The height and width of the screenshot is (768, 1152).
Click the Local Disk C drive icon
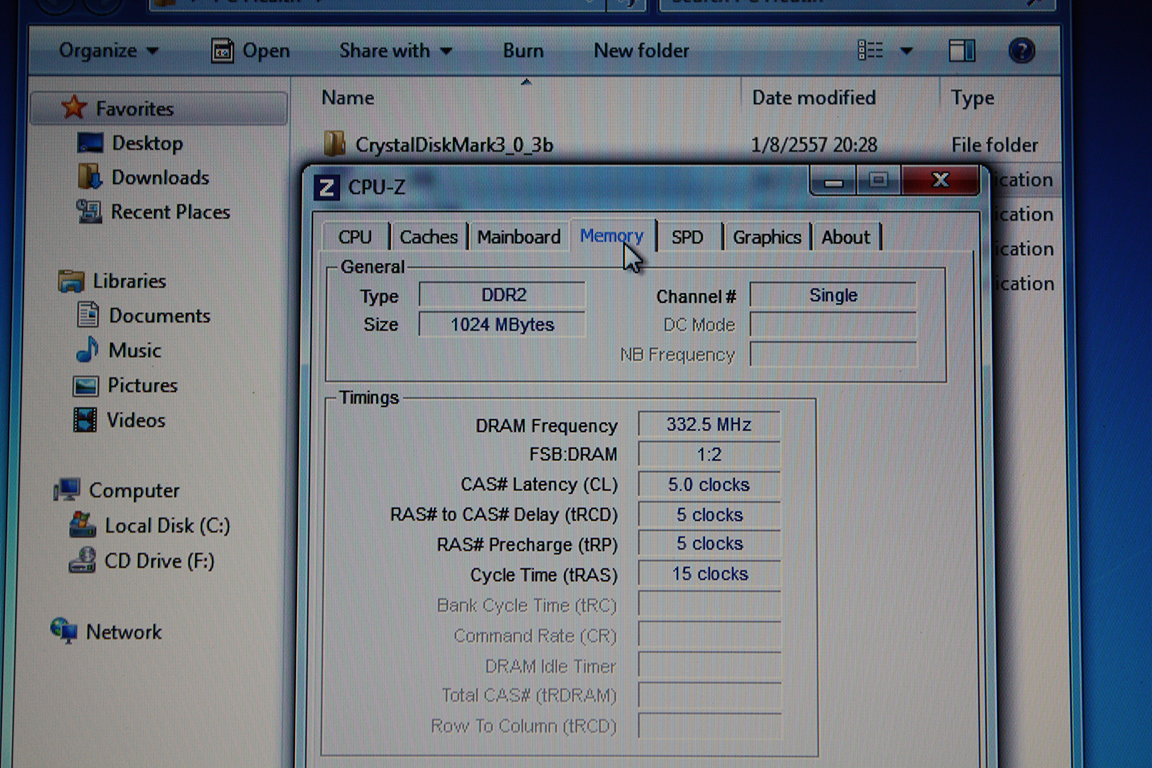pyautogui.click(x=82, y=525)
